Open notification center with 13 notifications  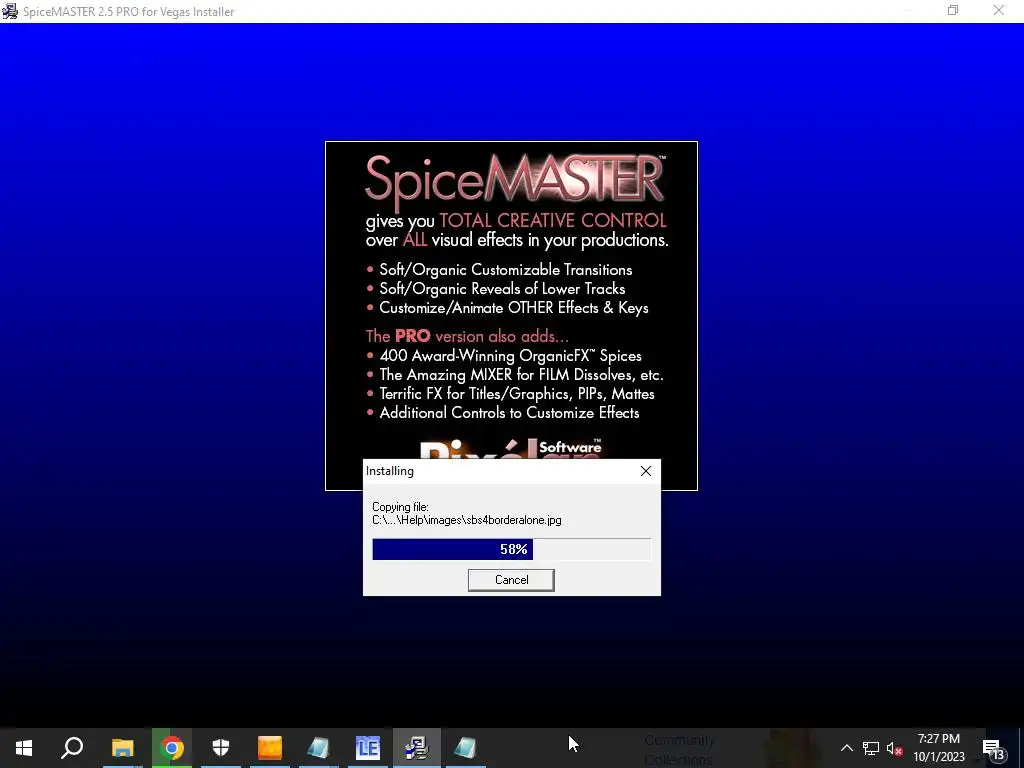point(993,748)
